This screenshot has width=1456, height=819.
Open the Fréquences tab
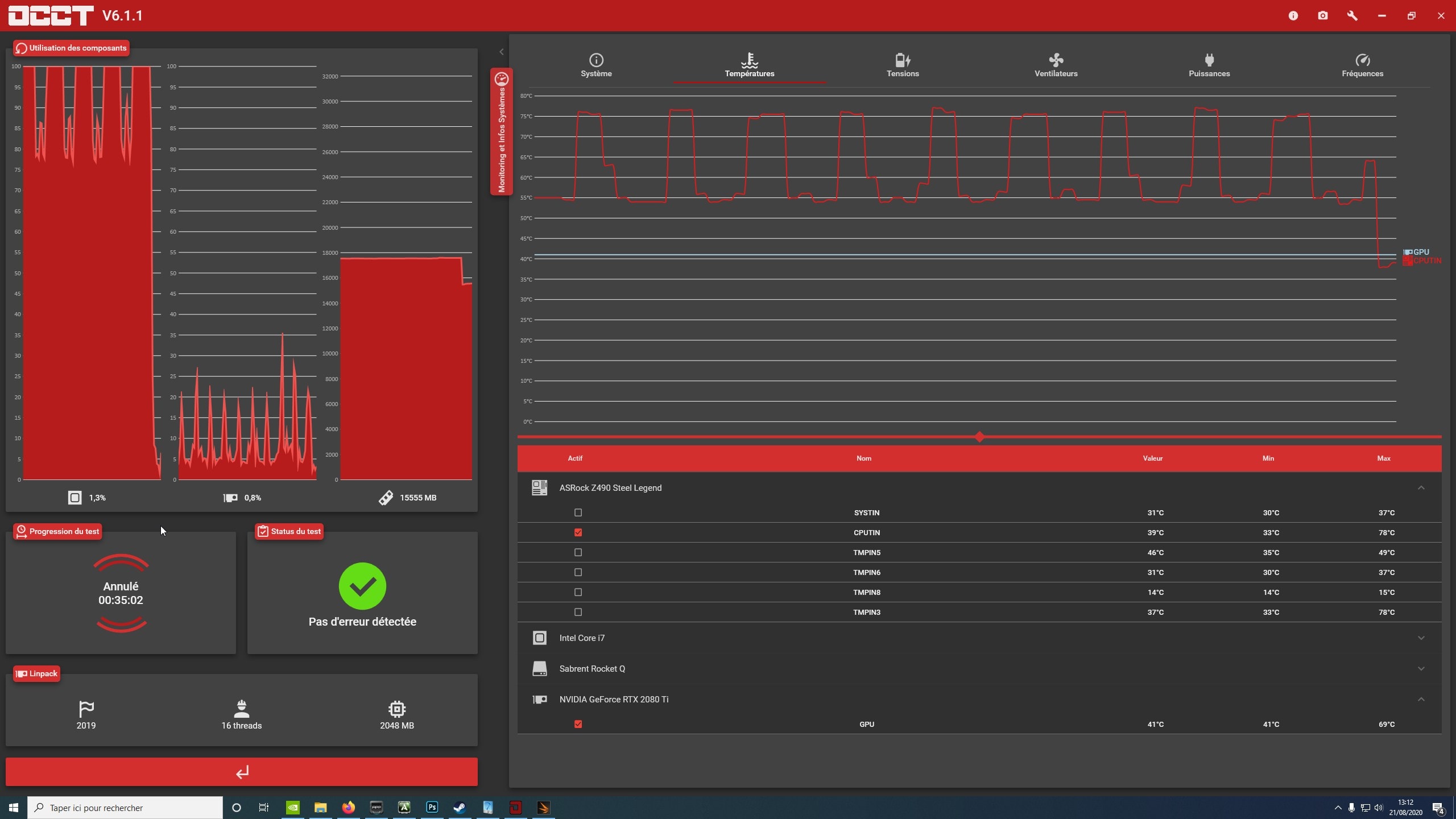[x=1362, y=65]
